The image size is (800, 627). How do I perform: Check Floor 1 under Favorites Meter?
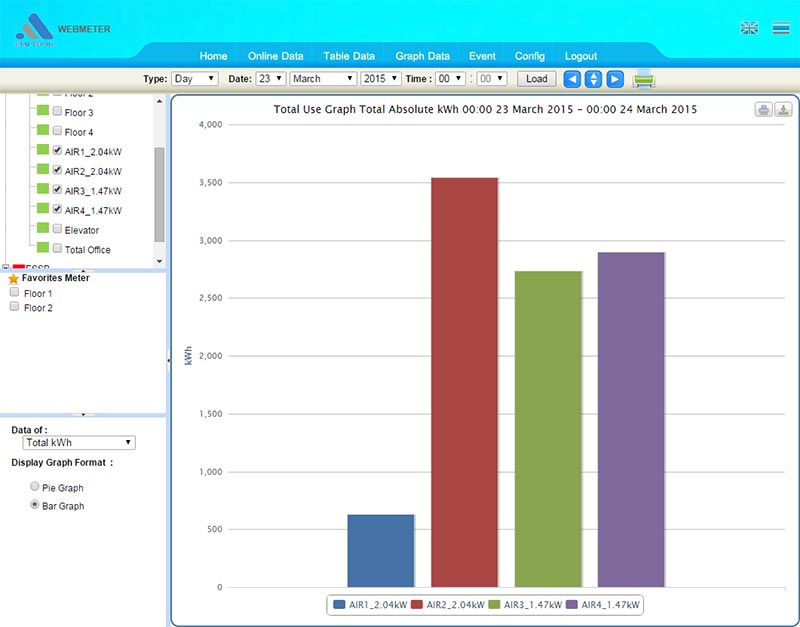(14, 292)
